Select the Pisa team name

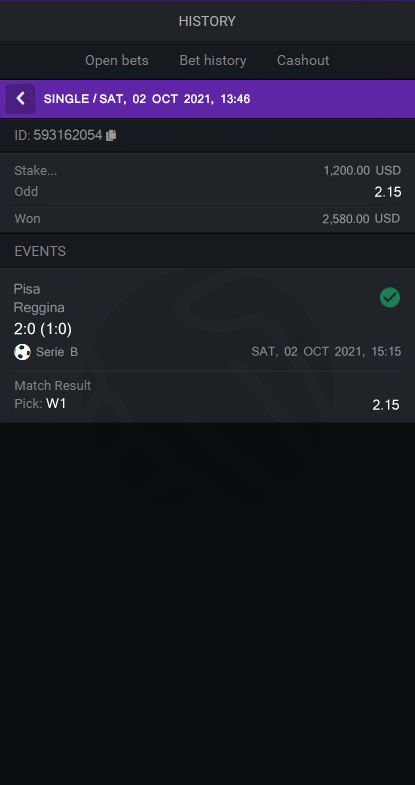point(27,289)
